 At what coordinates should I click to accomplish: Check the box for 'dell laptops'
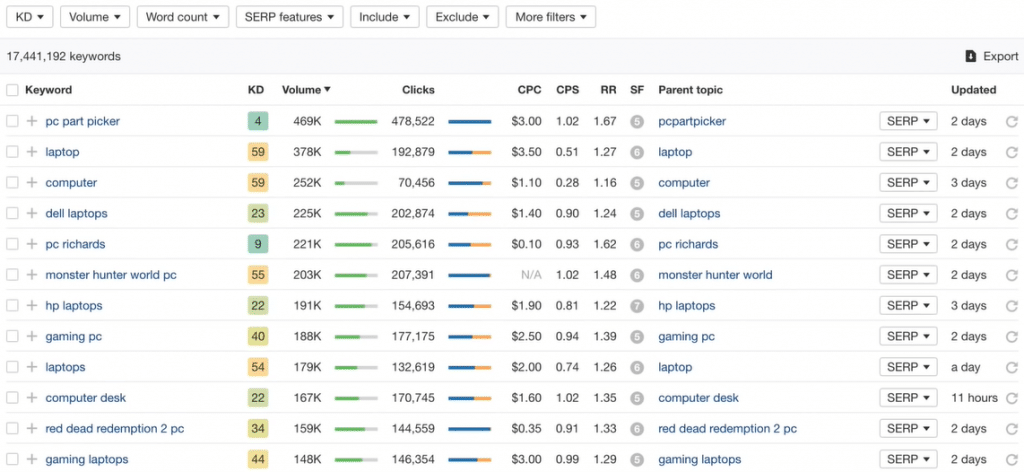coord(12,213)
